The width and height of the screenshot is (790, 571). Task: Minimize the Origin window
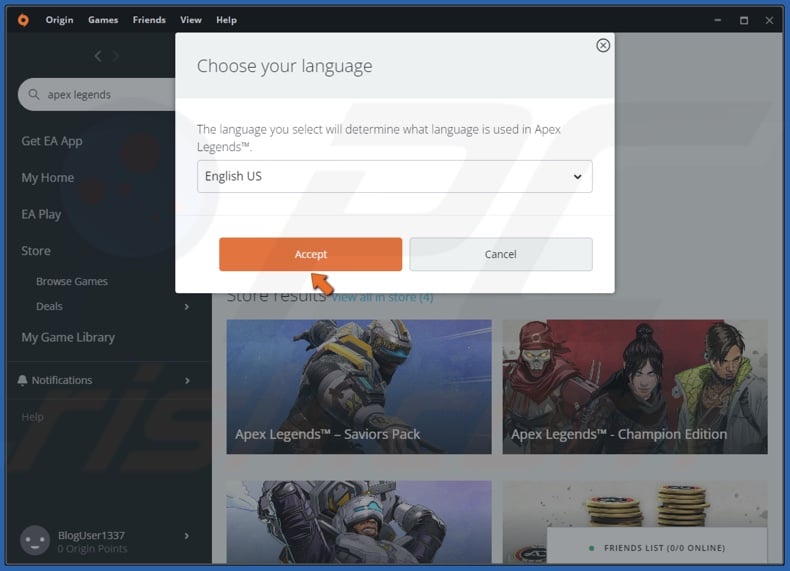pyautogui.click(x=717, y=20)
